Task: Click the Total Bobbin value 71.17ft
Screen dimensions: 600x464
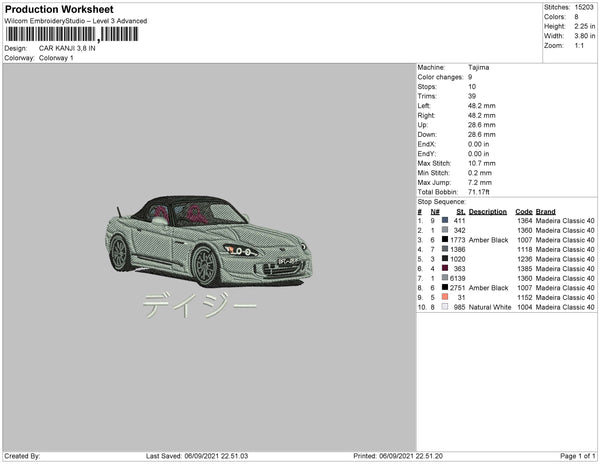Action: [480, 190]
